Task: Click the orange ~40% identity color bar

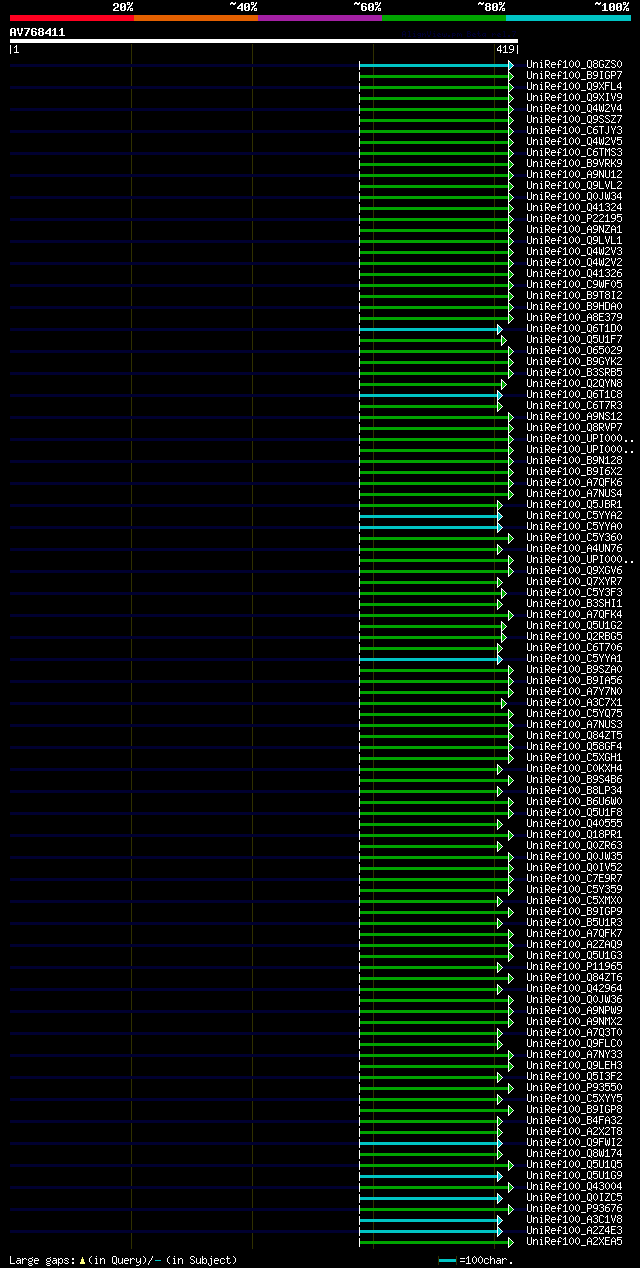Action: tap(195, 18)
